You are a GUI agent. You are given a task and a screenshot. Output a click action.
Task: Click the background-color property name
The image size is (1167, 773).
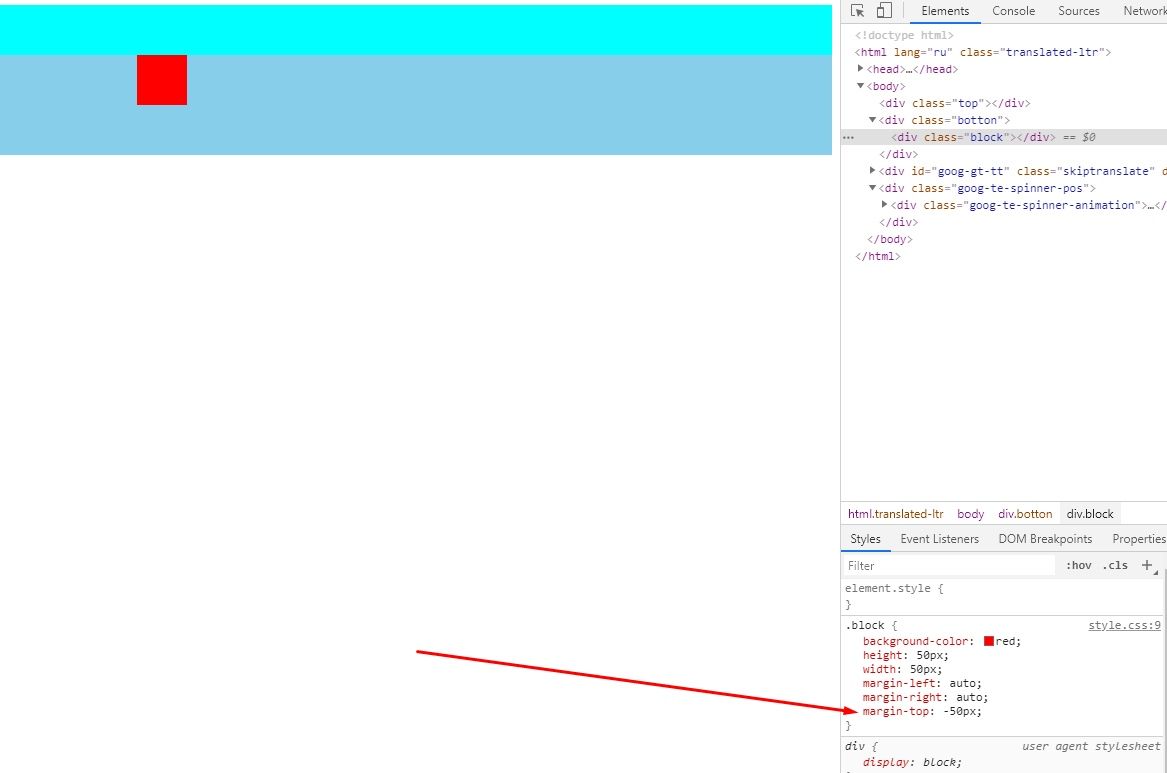coord(915,641)
